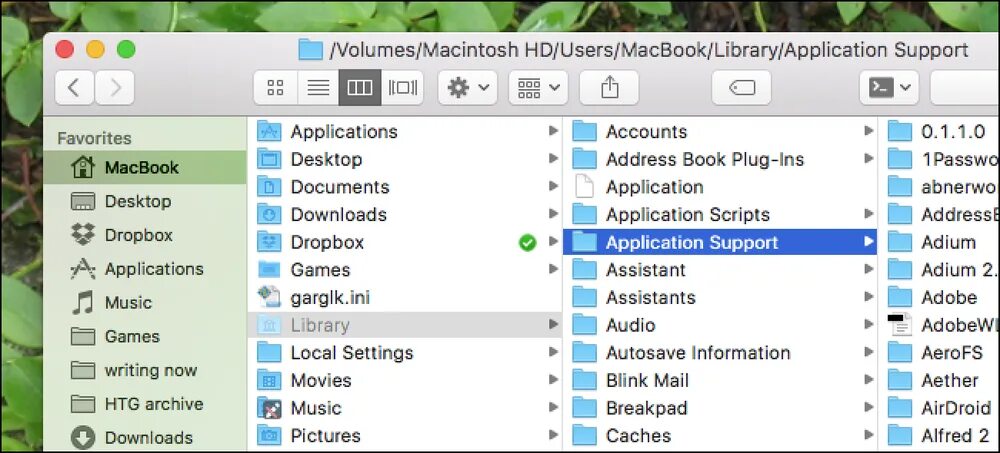This screenshot has height=453, width=1000.
Task: Select Aether folder in third column
Action: (939, 381)
